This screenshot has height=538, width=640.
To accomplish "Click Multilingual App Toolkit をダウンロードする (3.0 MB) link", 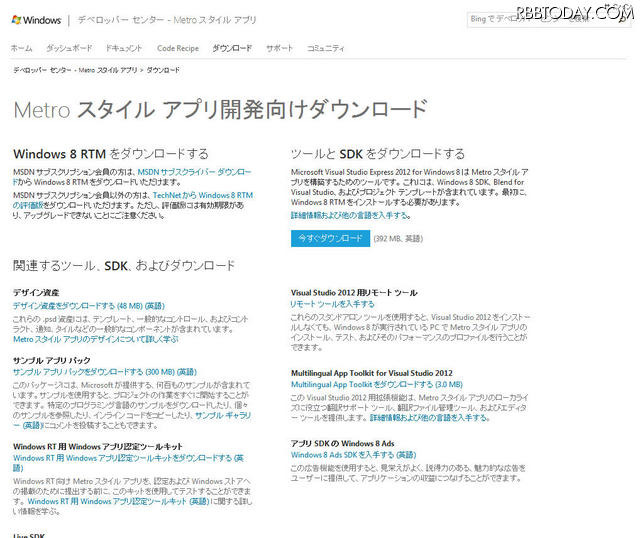I will coord(376,385).
